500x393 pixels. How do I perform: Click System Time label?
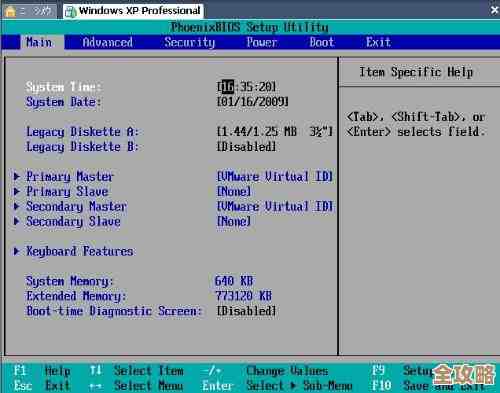click(63, 87)
